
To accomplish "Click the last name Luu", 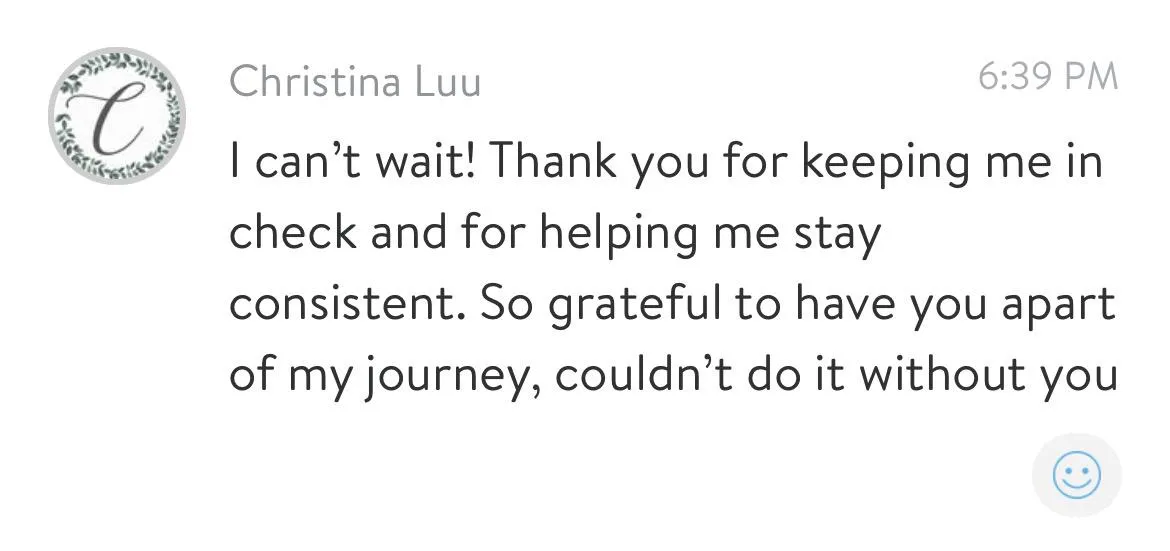I will (x=447, y=81).
